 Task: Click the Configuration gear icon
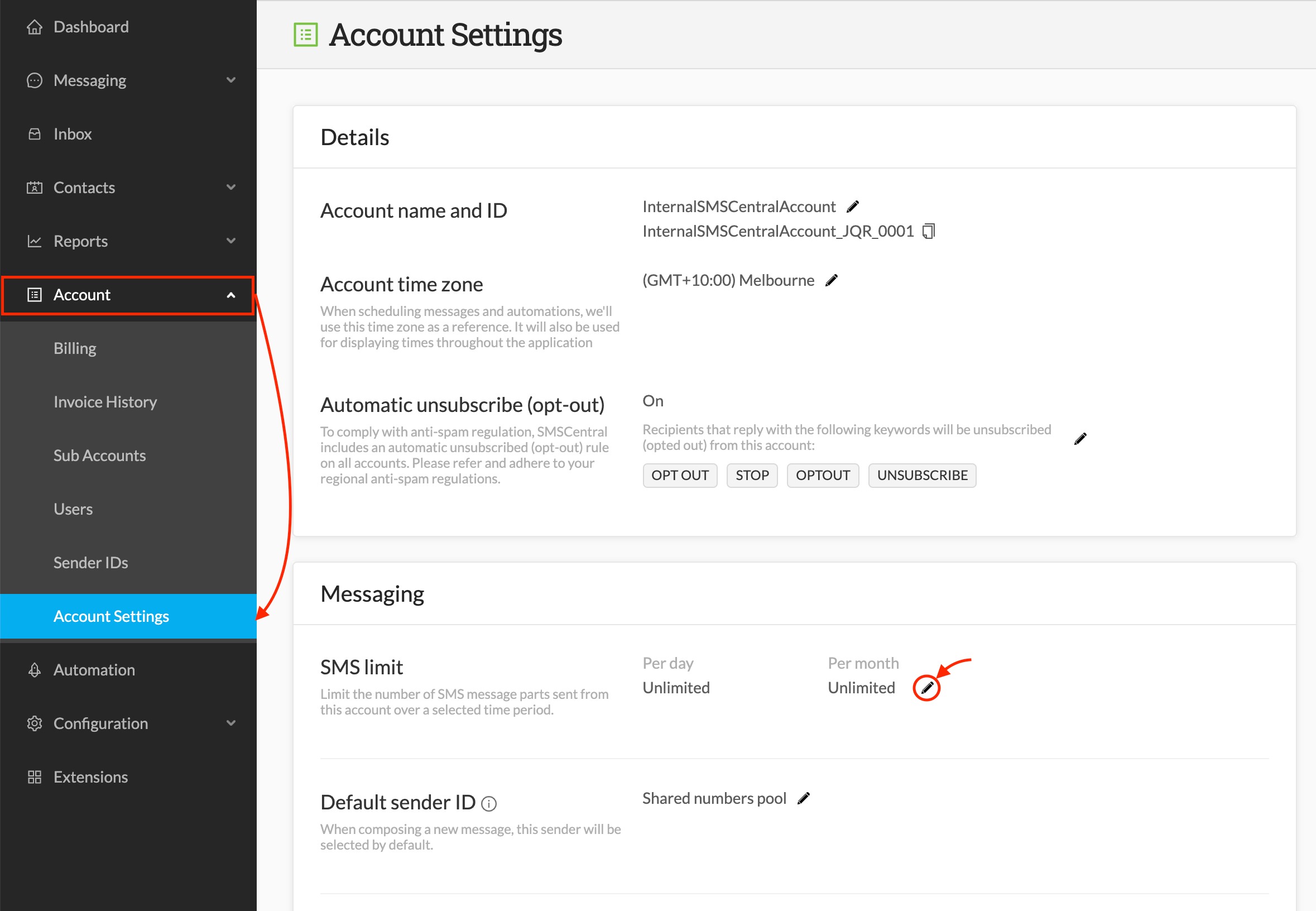34,723
